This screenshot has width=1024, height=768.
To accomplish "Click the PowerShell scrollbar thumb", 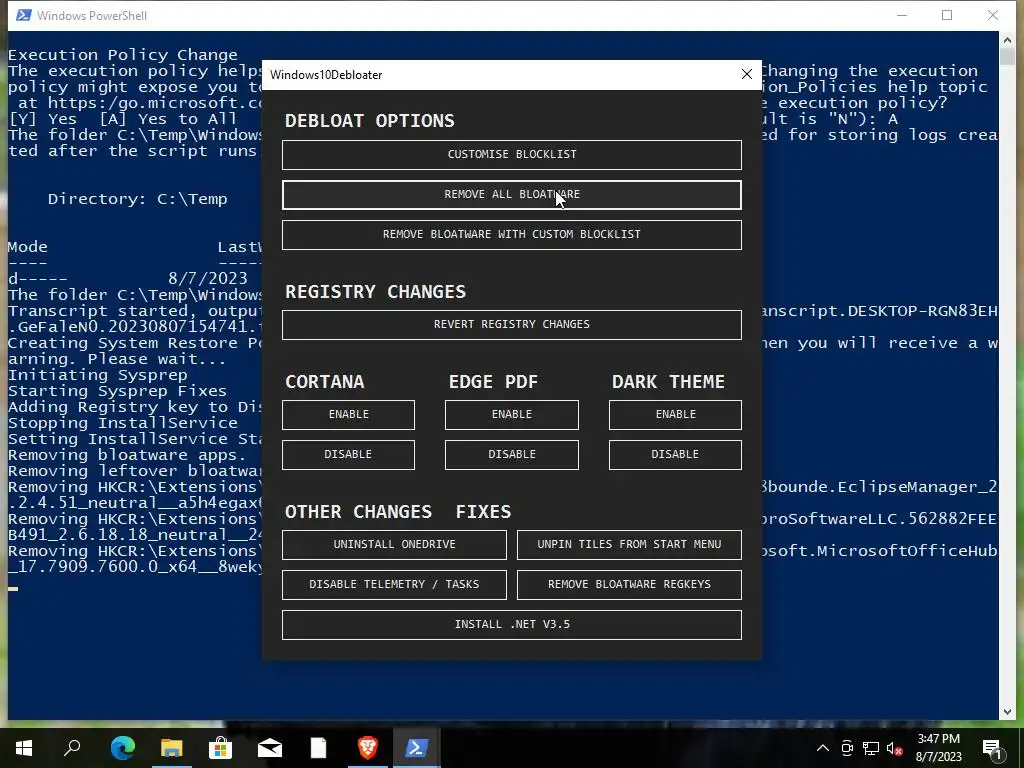I will 1006,56.
